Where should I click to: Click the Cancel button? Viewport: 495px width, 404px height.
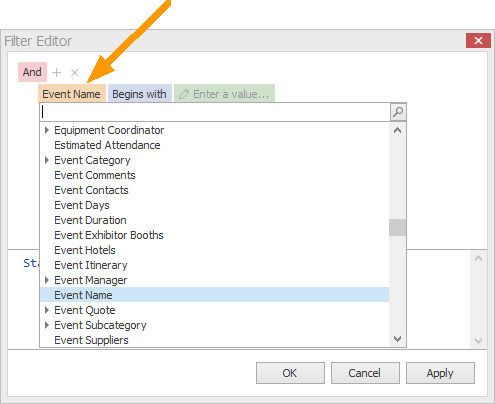point(365,373)
